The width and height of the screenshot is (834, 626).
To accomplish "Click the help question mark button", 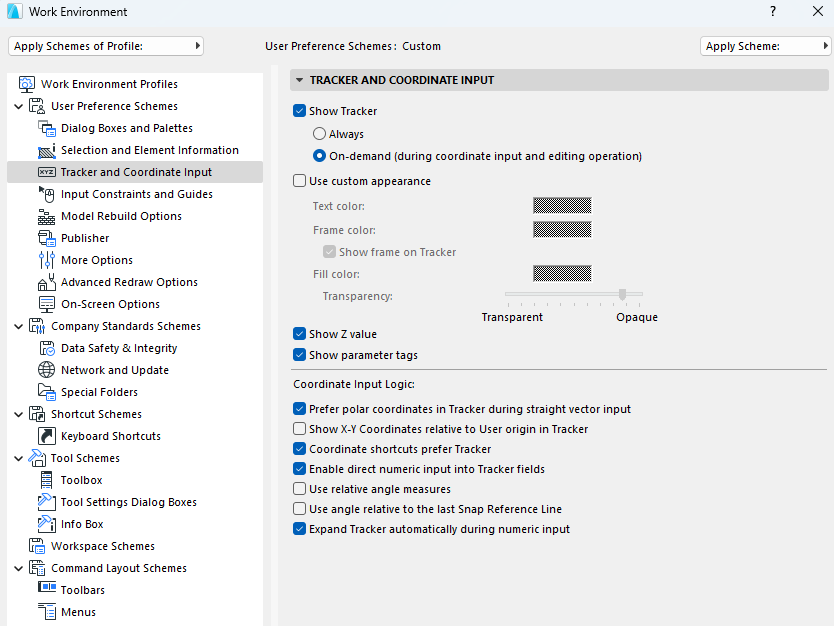I will click(773, 12).
